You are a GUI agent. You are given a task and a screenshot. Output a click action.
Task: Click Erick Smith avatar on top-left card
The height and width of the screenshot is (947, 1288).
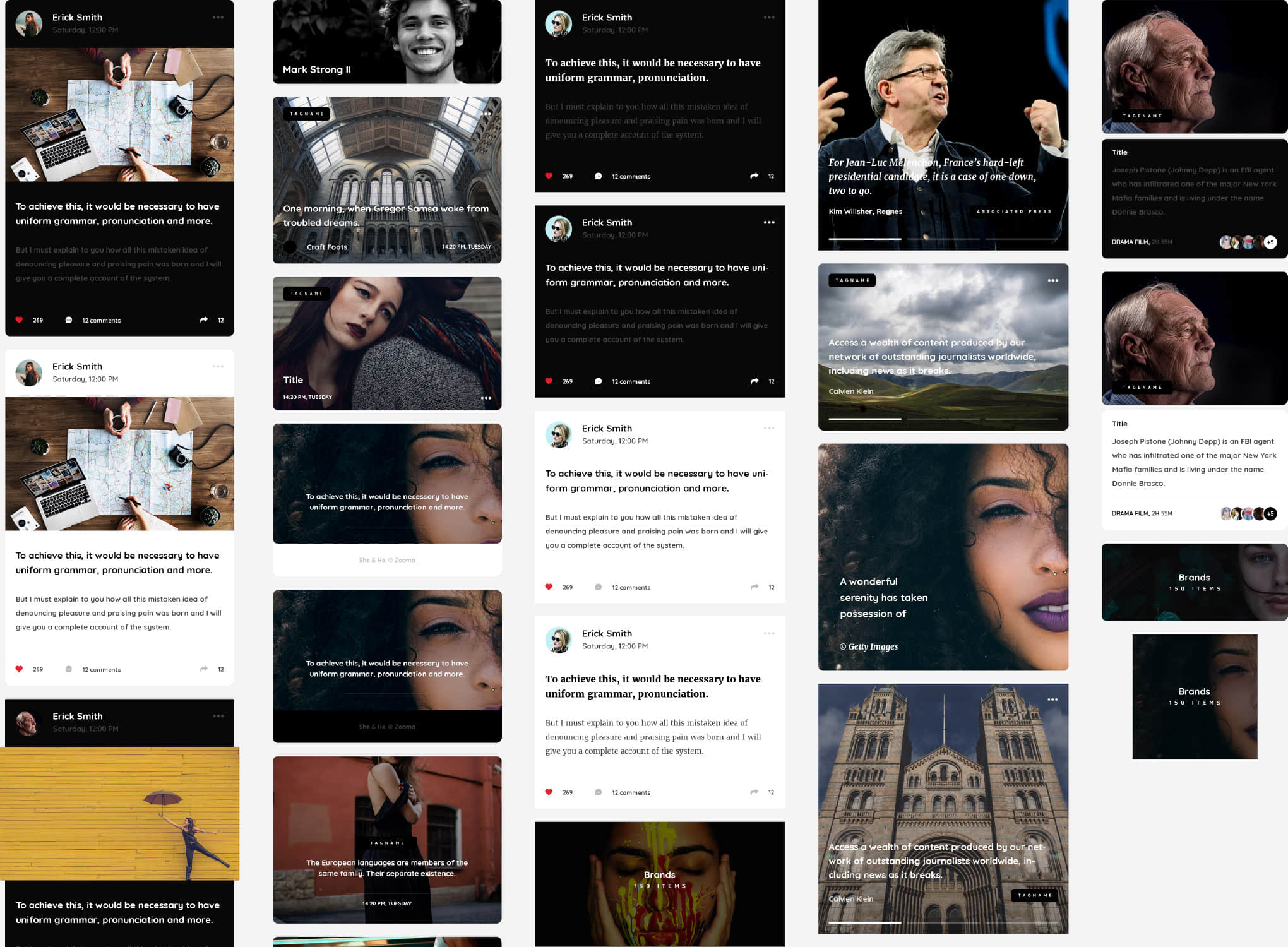29,23
